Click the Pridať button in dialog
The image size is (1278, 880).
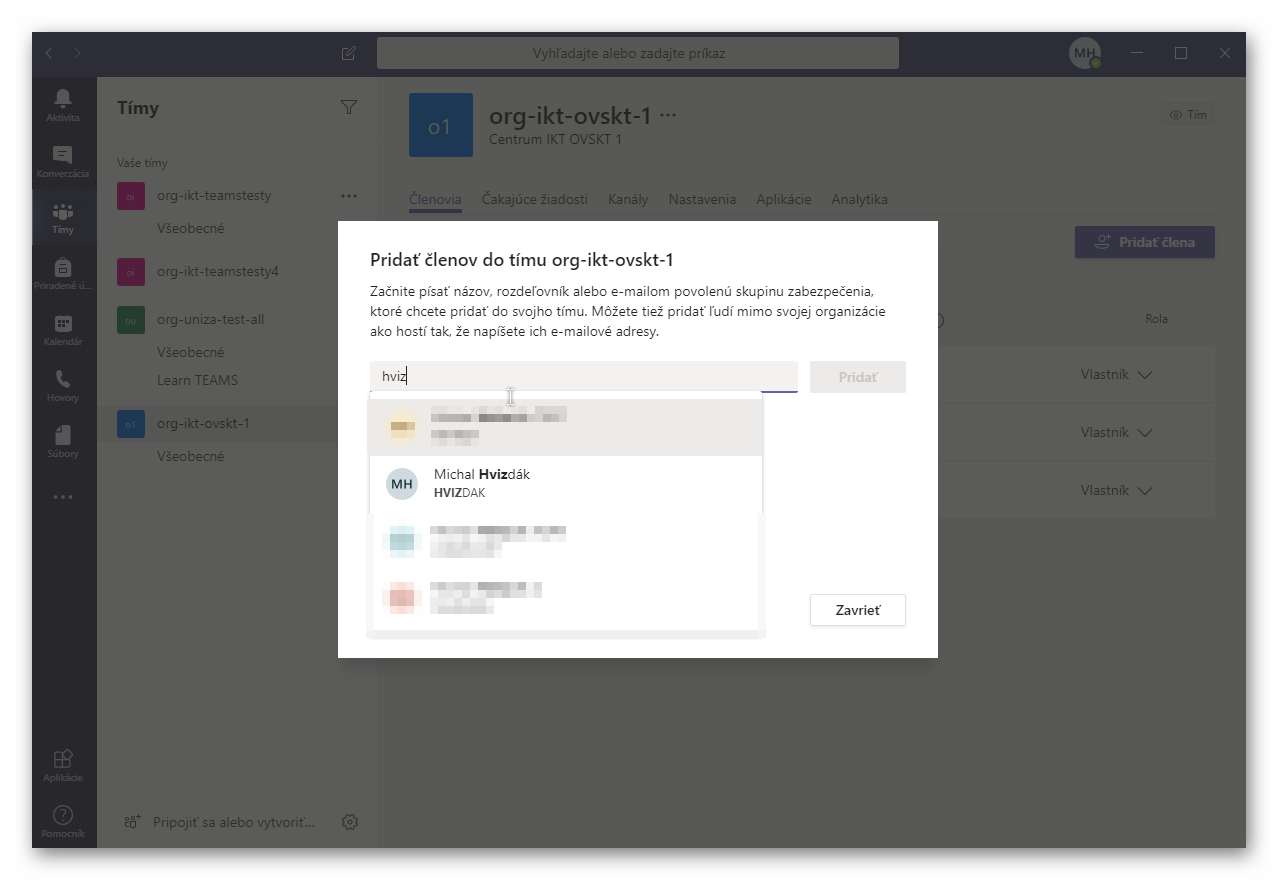tap(858, 377)
